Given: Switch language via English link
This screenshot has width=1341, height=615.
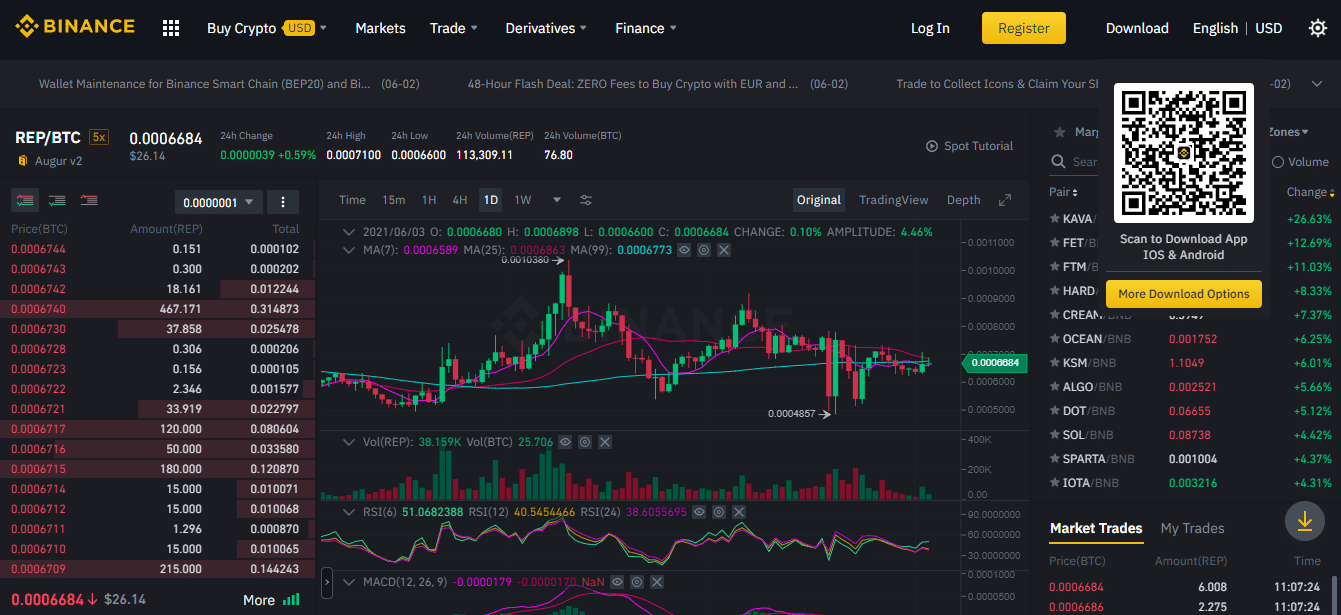Looking at the screenshot, I should pos(1216,28).
